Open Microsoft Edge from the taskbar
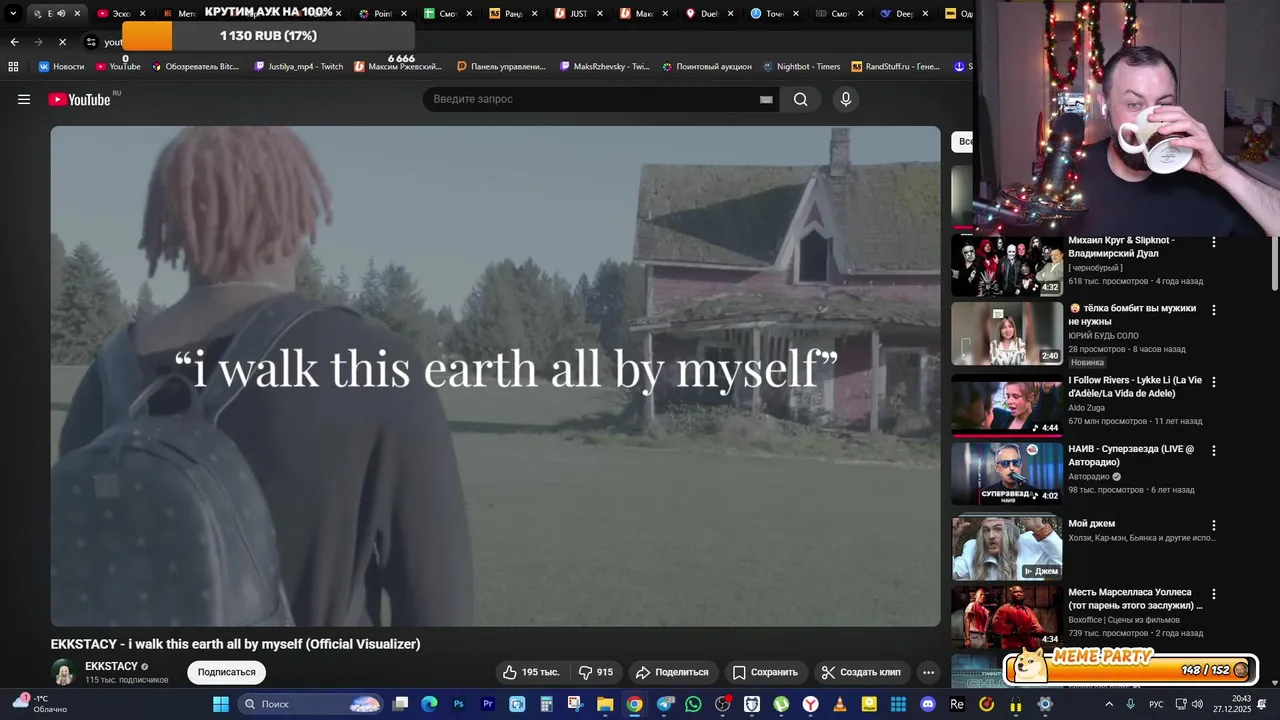 click(x=430, y=704)
